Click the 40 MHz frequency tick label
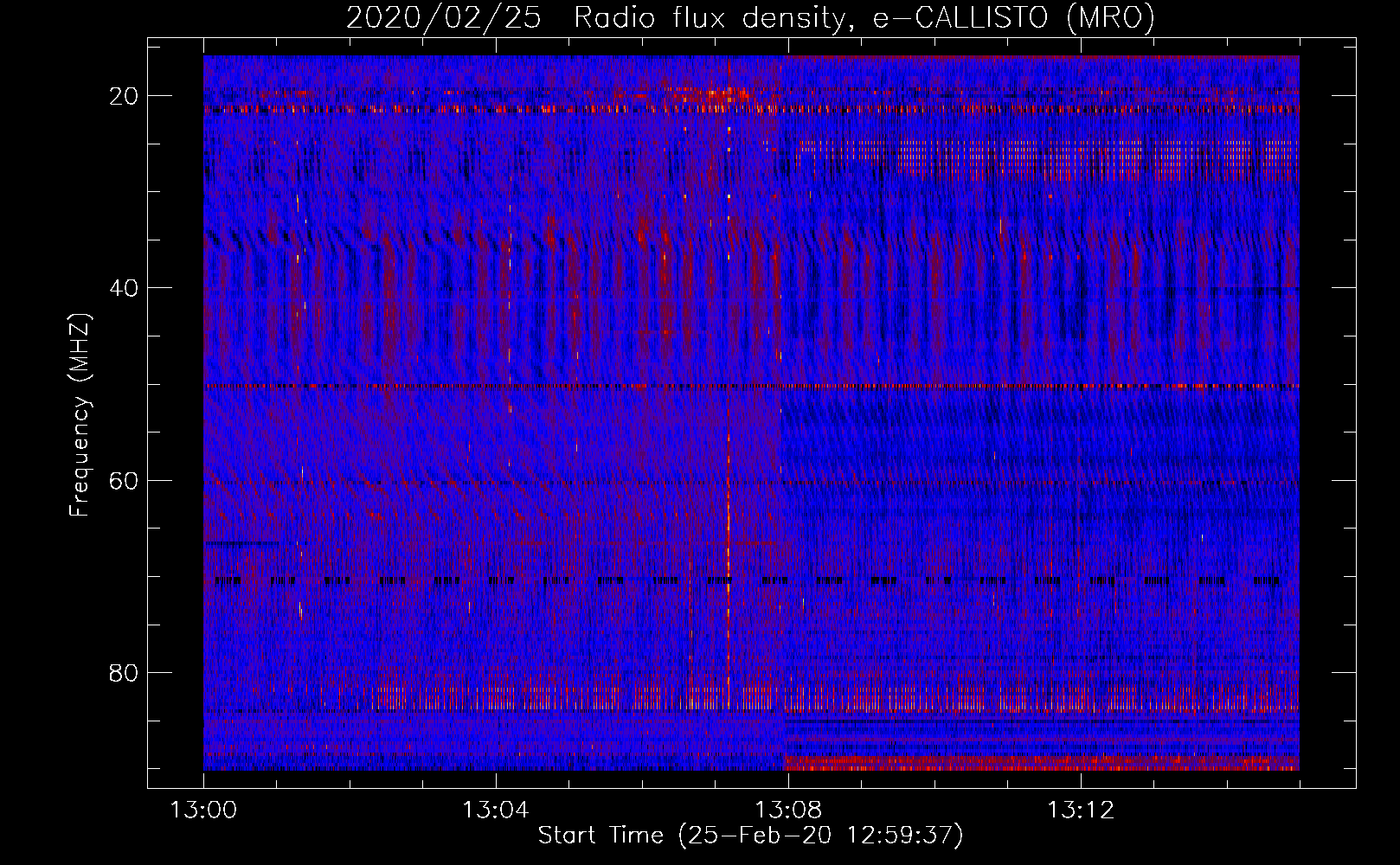1400x865 pixels. click(124, 288)
